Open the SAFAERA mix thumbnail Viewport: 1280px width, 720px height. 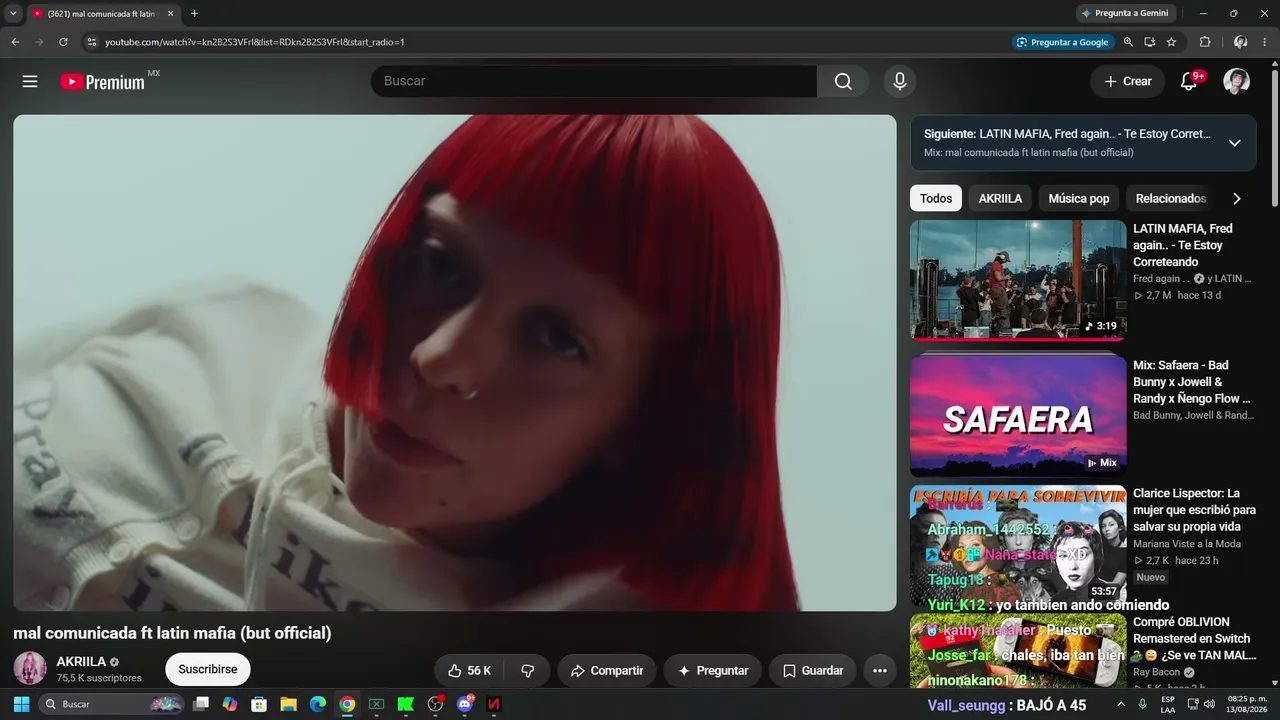click(1018, 416)
